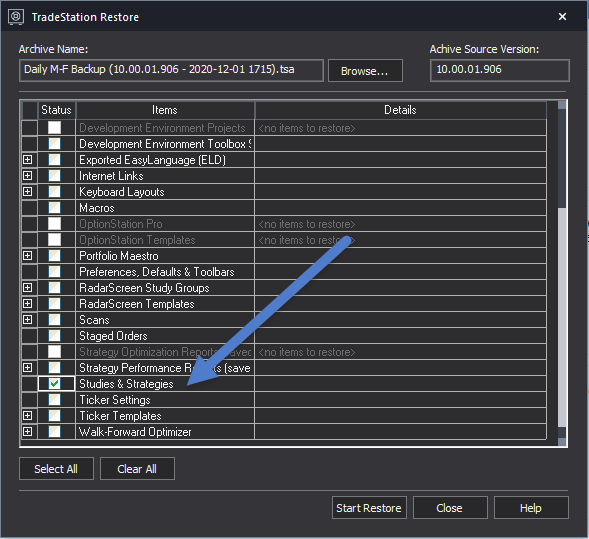Click the Select All button
Screen dimensions: 589x539
click(56, 469)
